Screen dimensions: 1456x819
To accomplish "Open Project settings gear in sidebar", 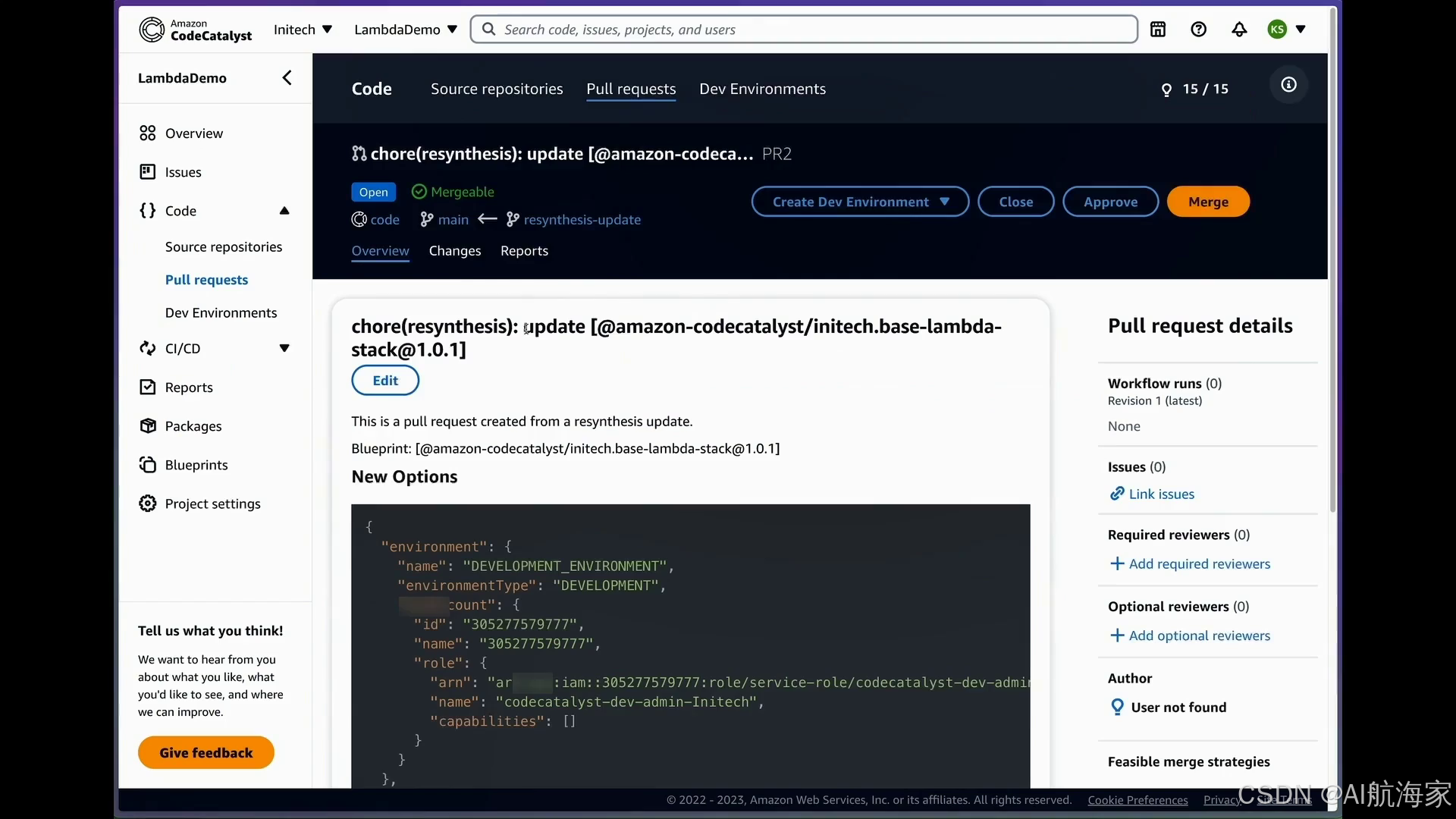I will 148,504.
